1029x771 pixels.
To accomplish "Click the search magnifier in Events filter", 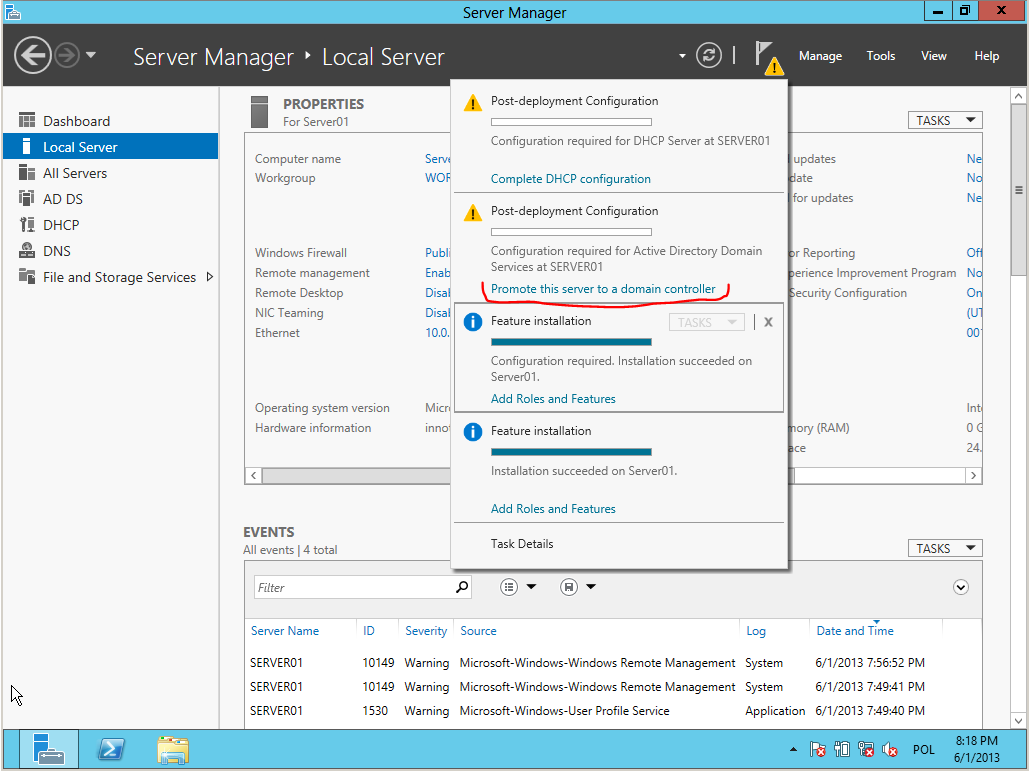I will (462, 587).
